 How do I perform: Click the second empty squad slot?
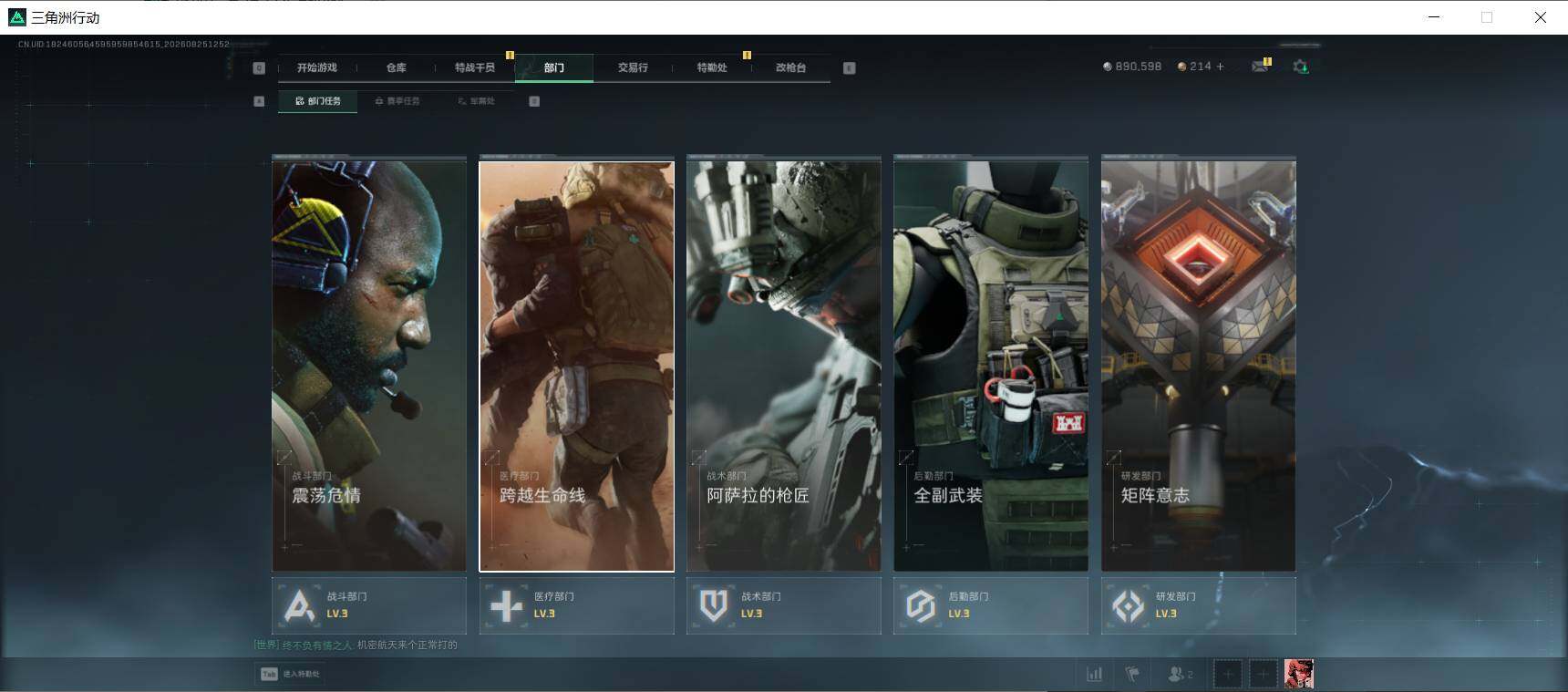[1263, 674]
